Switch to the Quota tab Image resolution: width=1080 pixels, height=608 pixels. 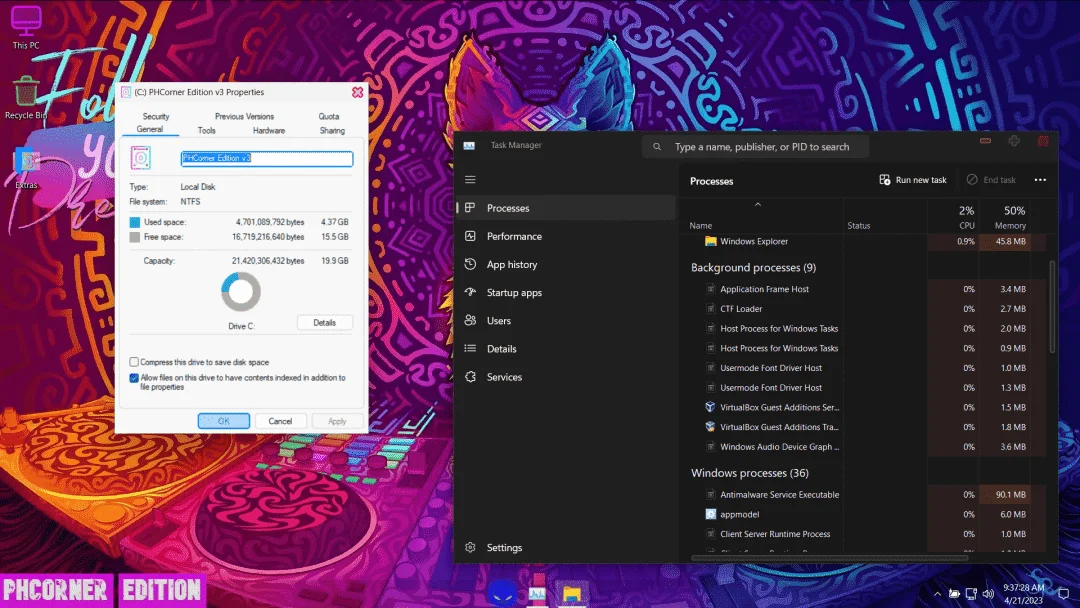[329, 116]
